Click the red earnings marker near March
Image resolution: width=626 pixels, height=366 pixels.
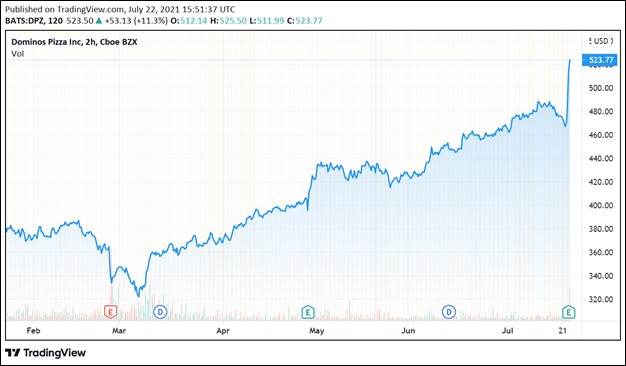click(x=111, y=312)
